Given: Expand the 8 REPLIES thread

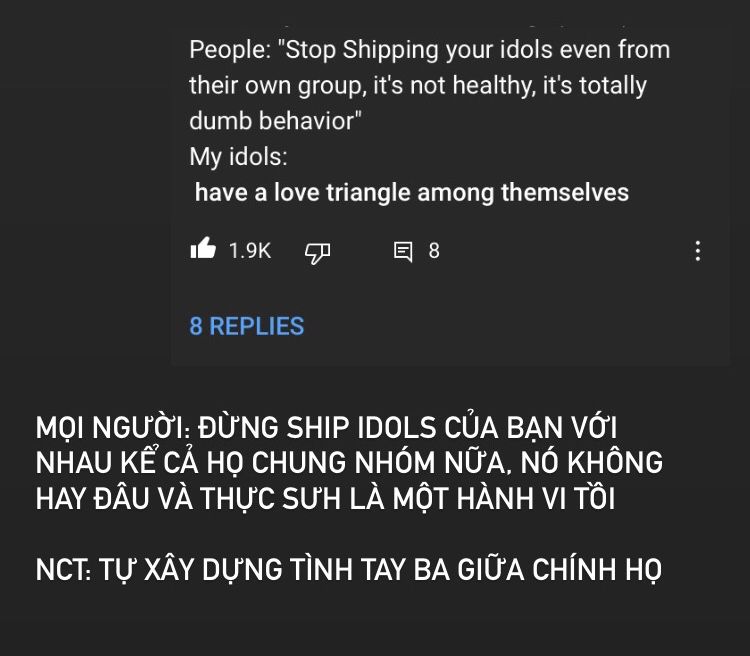Looking at the screenshot, I should (247, 326).
